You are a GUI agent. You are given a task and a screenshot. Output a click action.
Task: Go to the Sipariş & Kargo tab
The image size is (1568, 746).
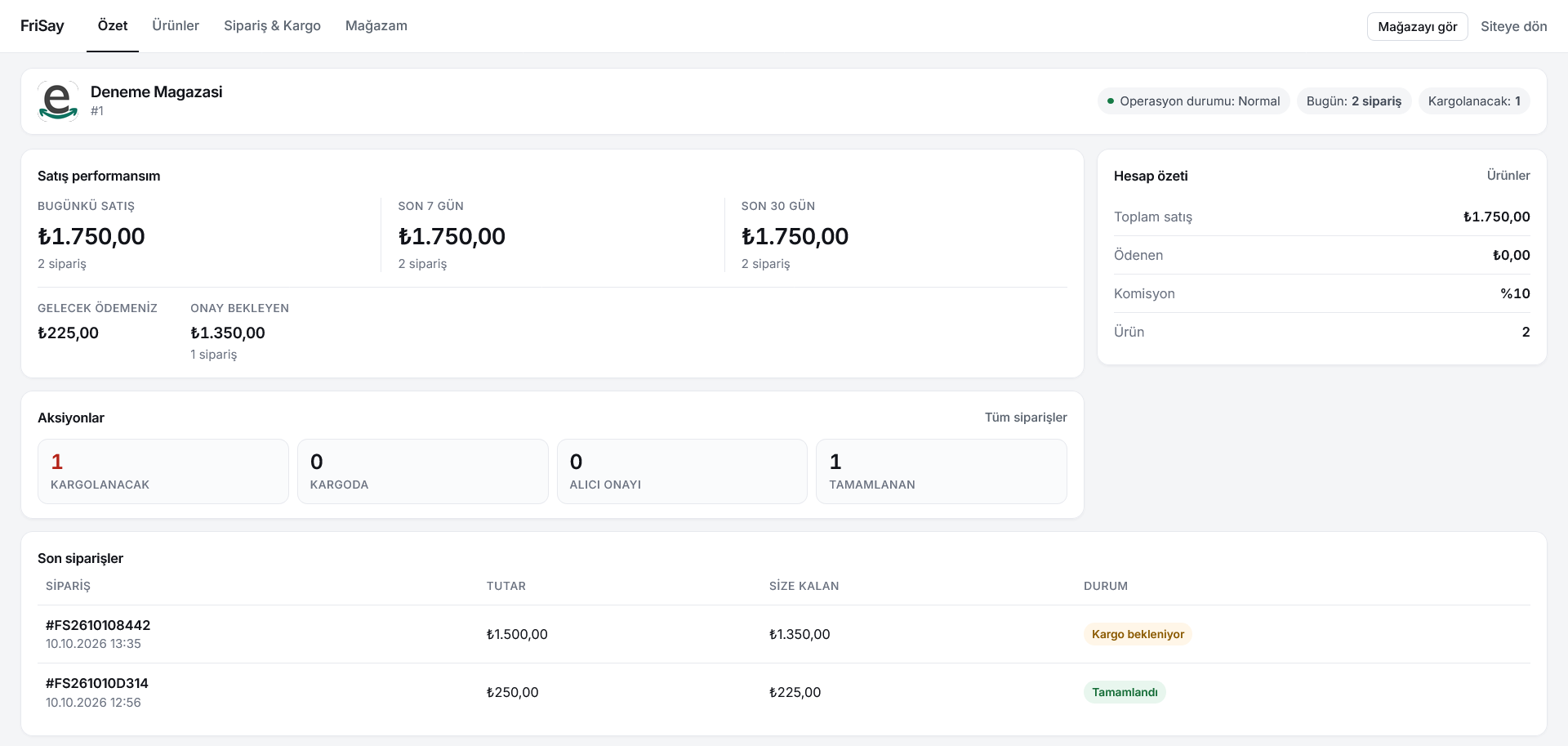272,26
